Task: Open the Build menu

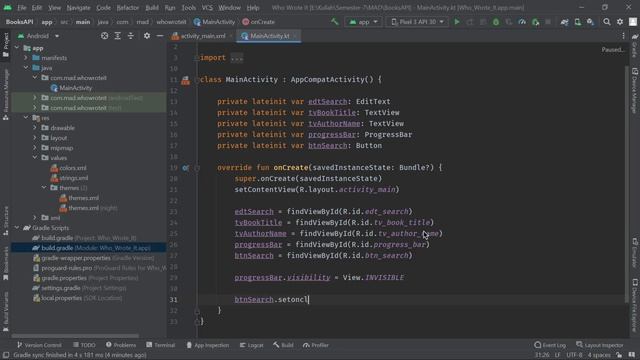Action: point(152,7)
